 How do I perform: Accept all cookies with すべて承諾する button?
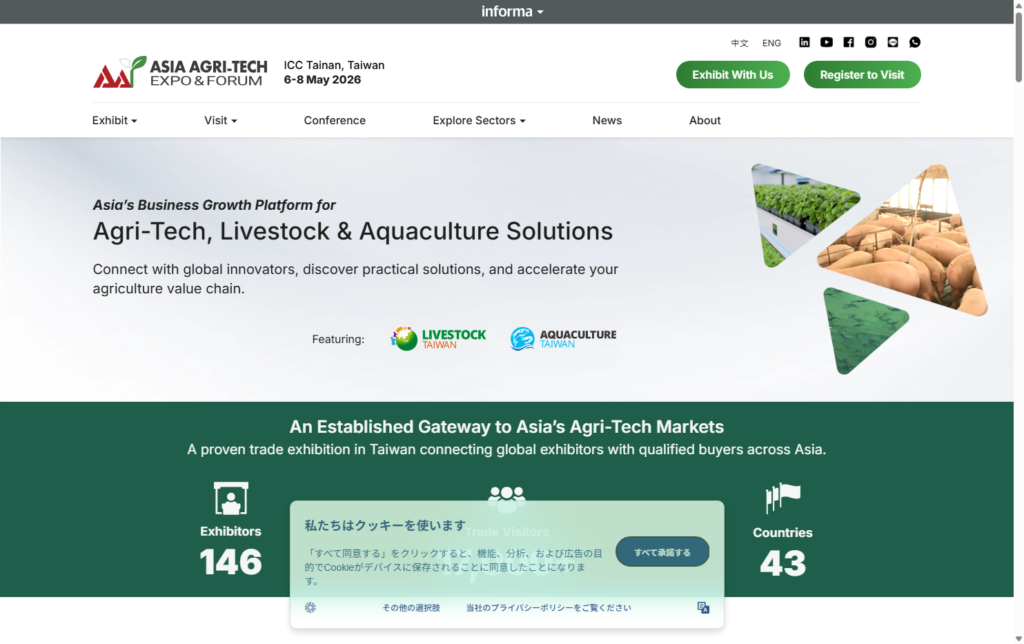coord(662,552)
